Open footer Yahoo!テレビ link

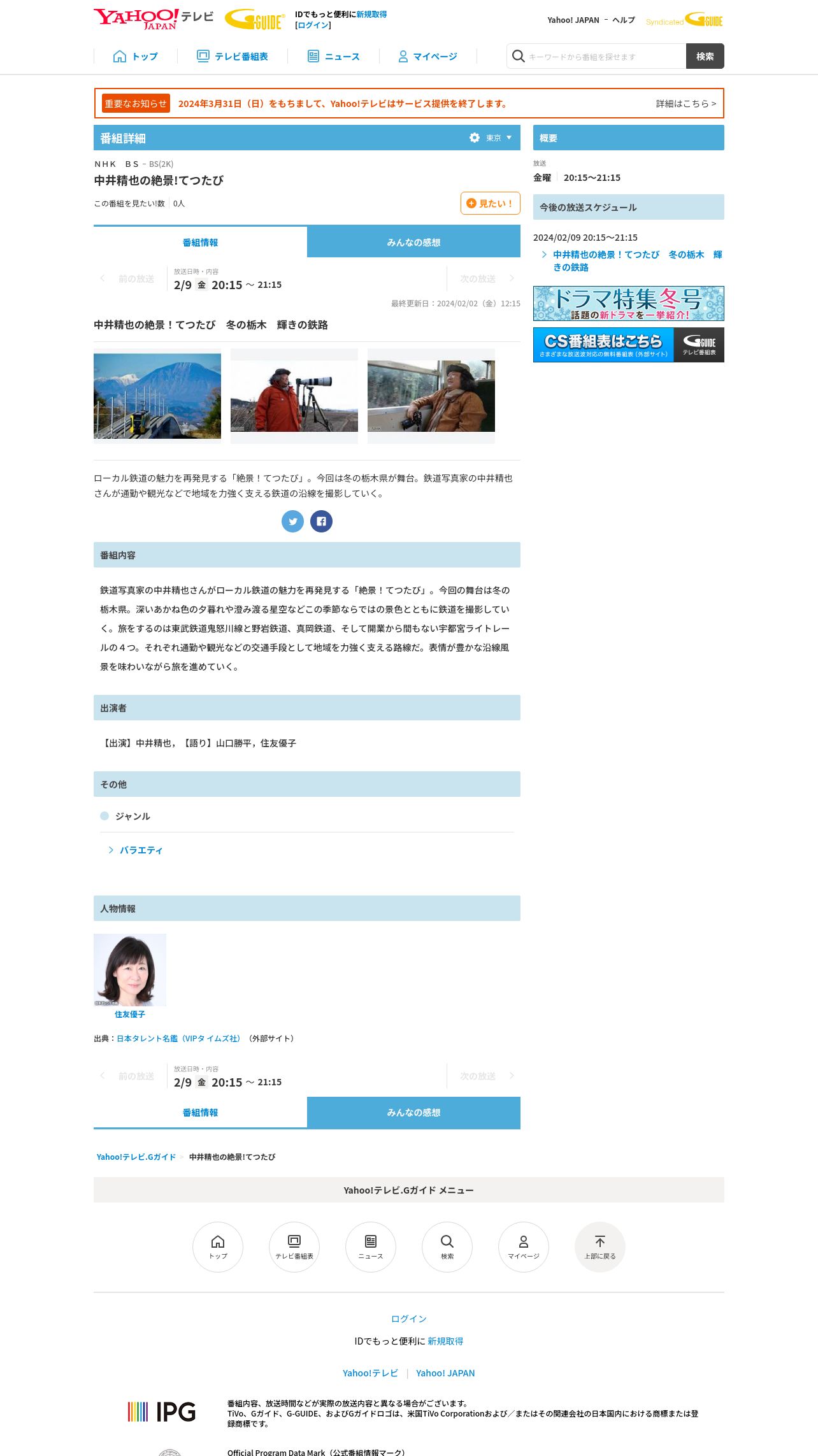[370, 1373]
